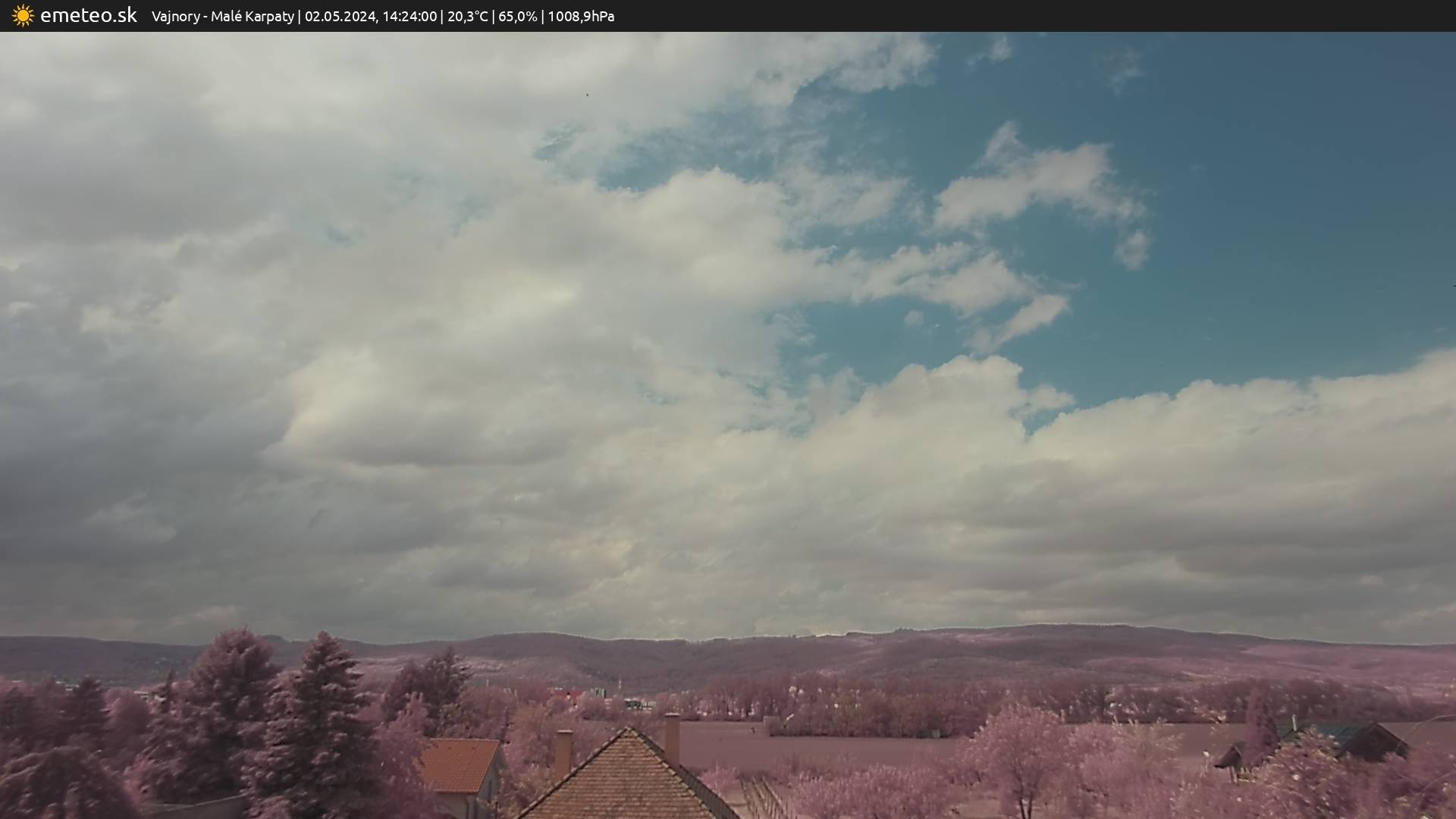Click the small dark speck in the sky
The width and height of the screenshot is (1456, 819).
click(x=586, y=95)
